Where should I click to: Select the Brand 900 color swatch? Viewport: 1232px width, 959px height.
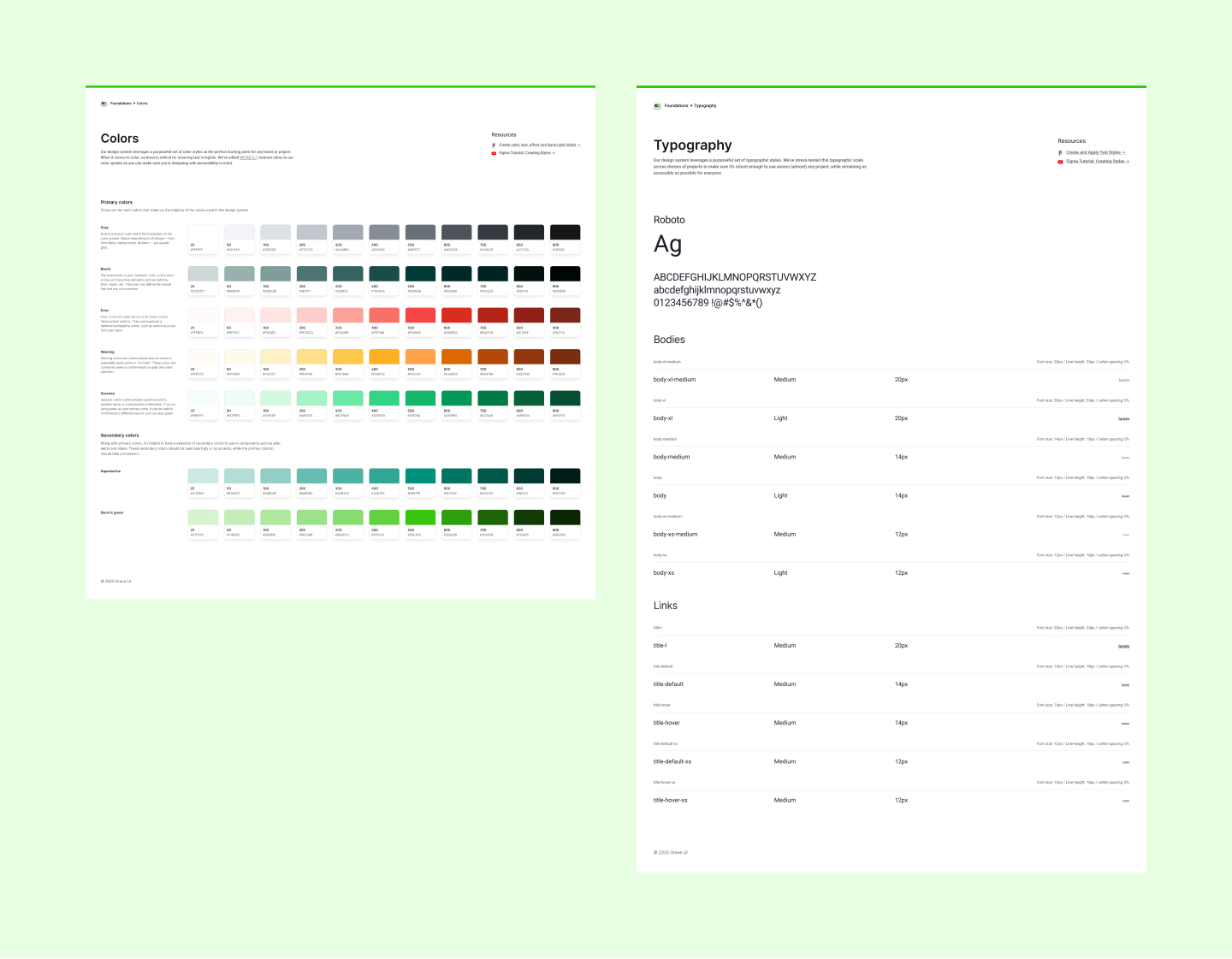[565, 274]
